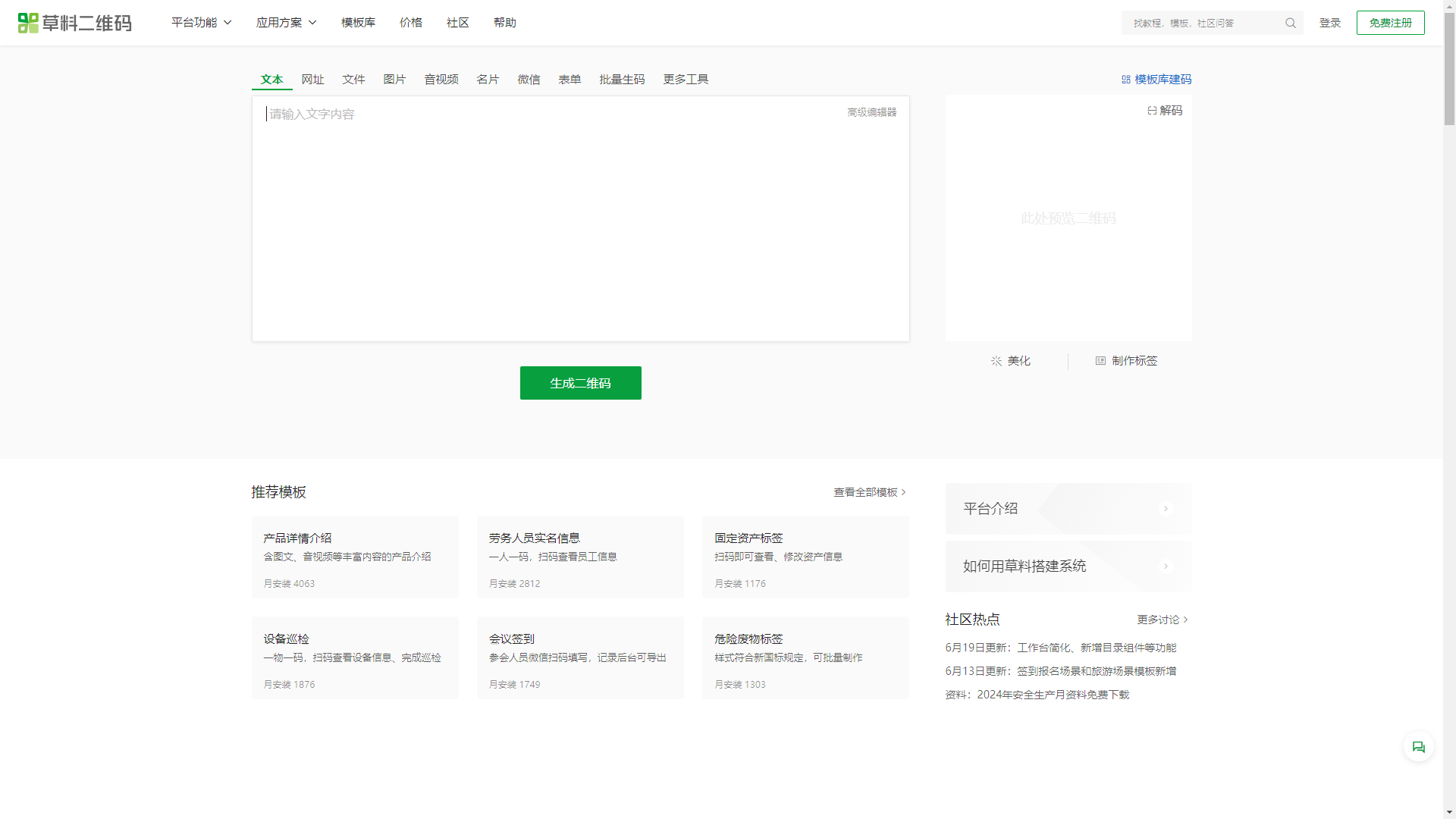Click the search magnifier icon
This screenshot has height=819, width=1456.
coord(1290,23)
